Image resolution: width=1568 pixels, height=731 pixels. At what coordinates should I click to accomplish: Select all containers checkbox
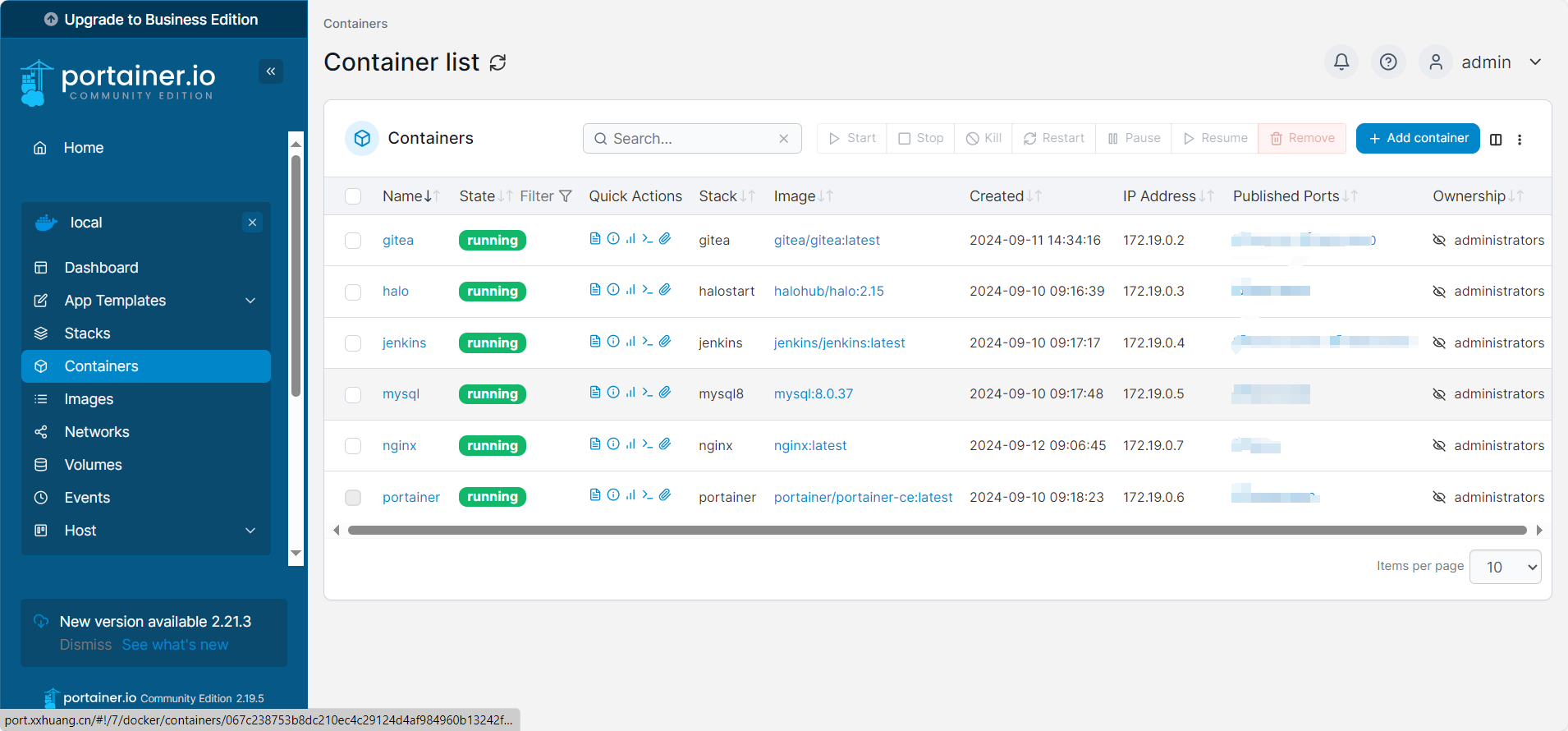[353, 196]
